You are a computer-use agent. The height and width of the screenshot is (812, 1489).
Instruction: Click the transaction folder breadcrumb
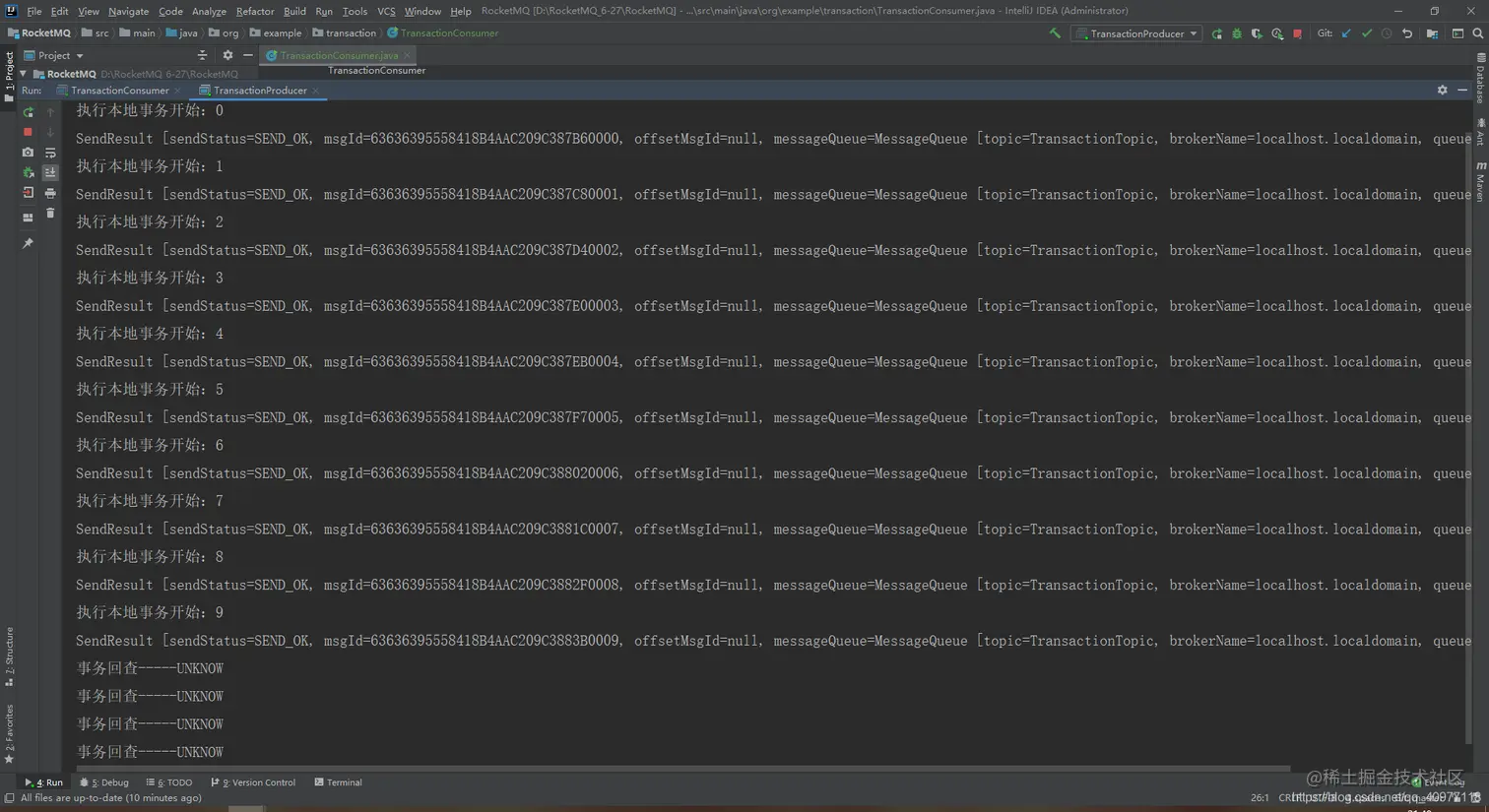pyautogui.click(x=345, y=33)
